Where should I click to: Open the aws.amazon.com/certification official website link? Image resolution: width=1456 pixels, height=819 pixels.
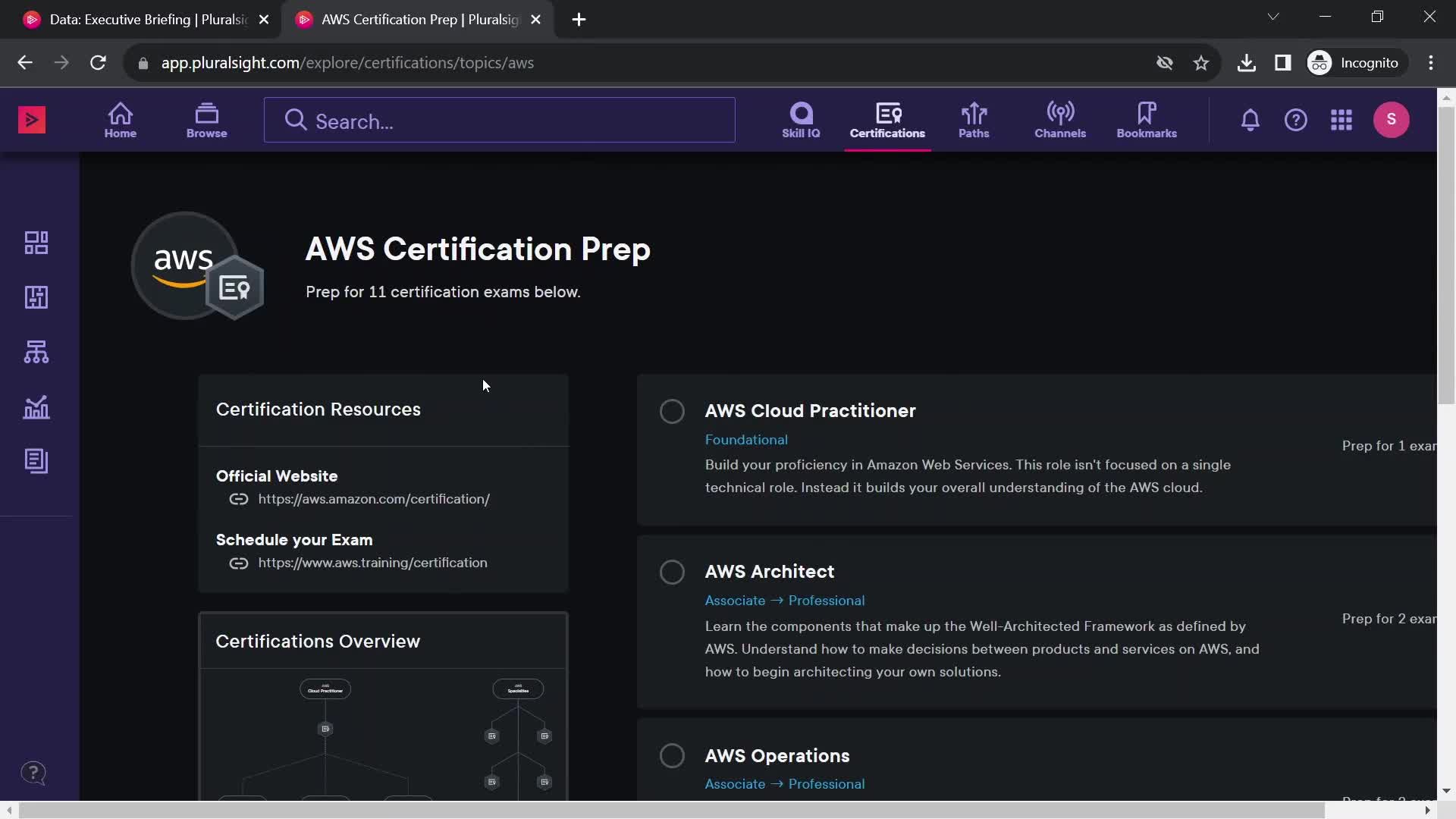(x=374, y=499)
